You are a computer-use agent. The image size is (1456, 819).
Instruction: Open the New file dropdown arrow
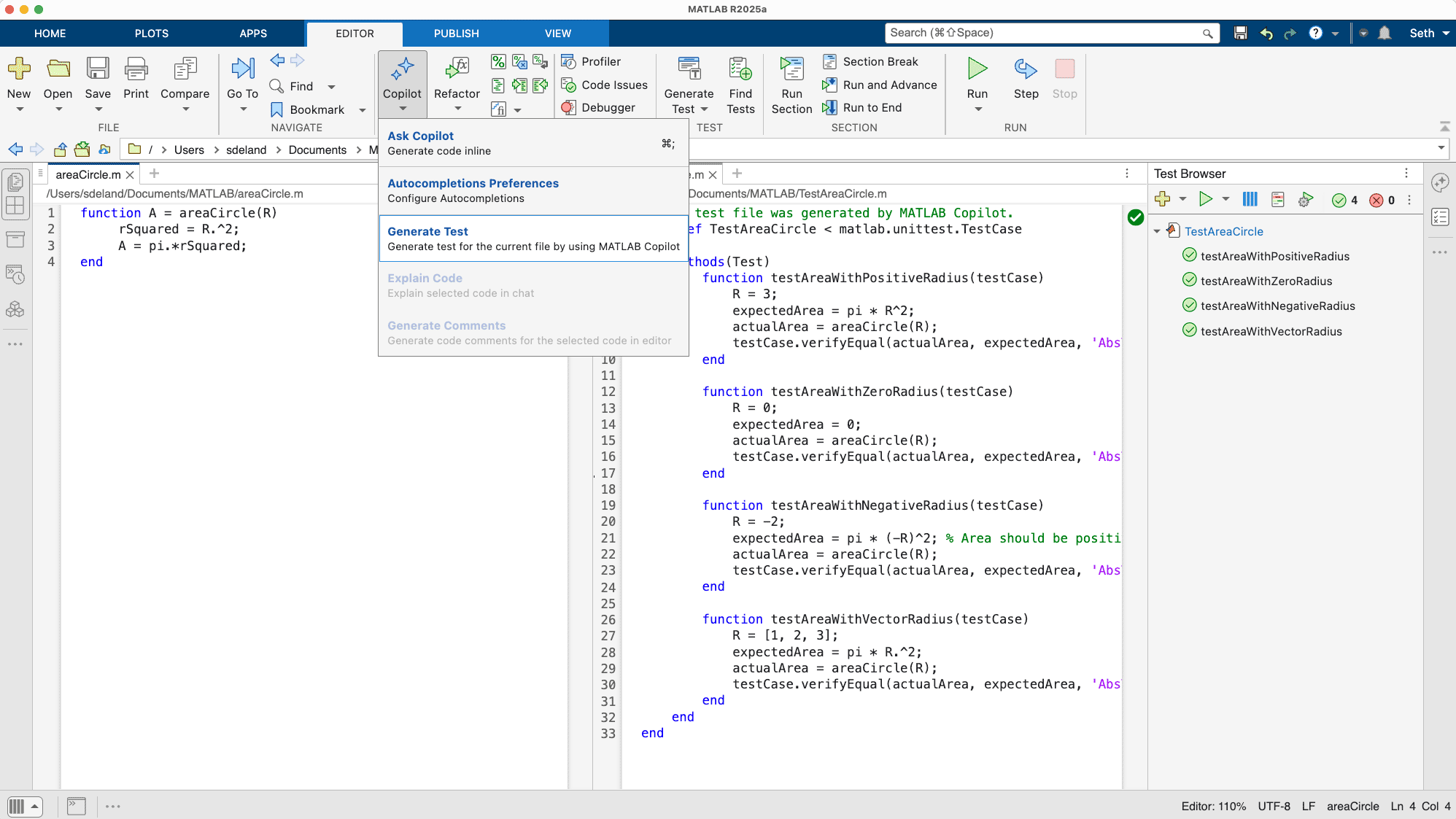(x=19, y=109)
